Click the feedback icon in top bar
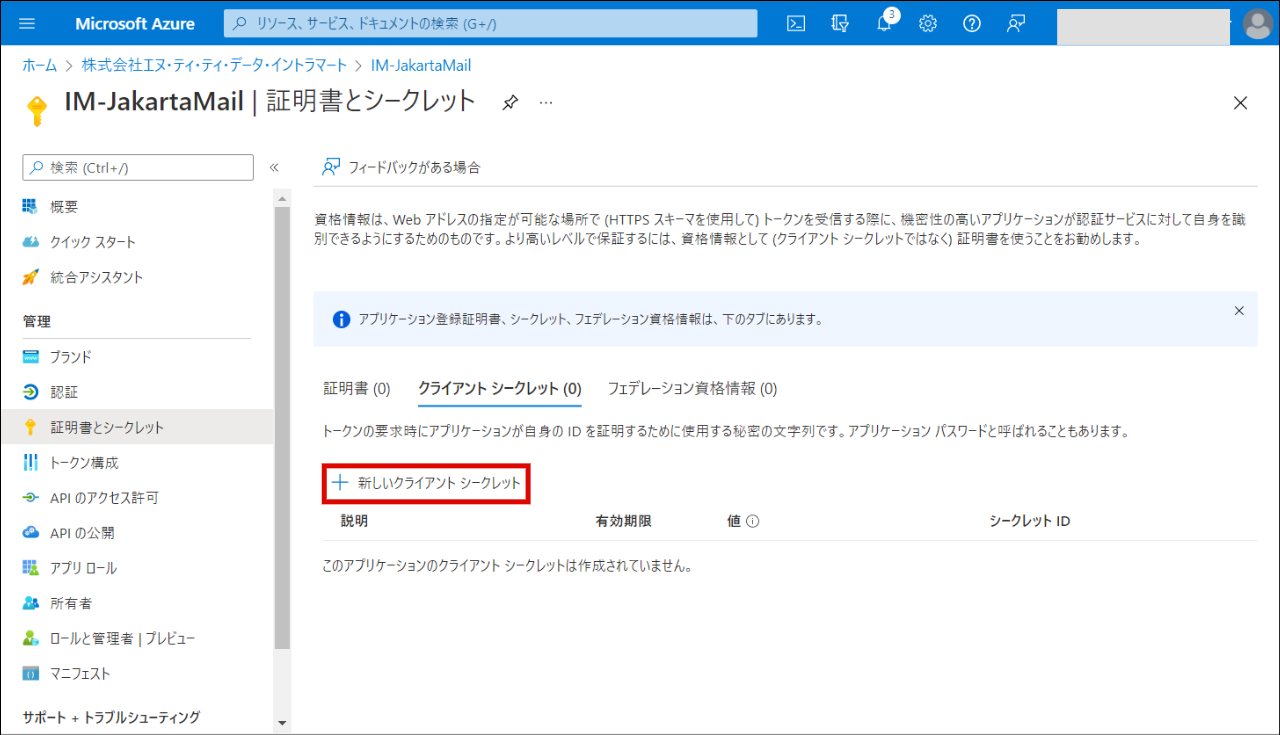This screenshot has width=1280, height=735. point(1016,24)
